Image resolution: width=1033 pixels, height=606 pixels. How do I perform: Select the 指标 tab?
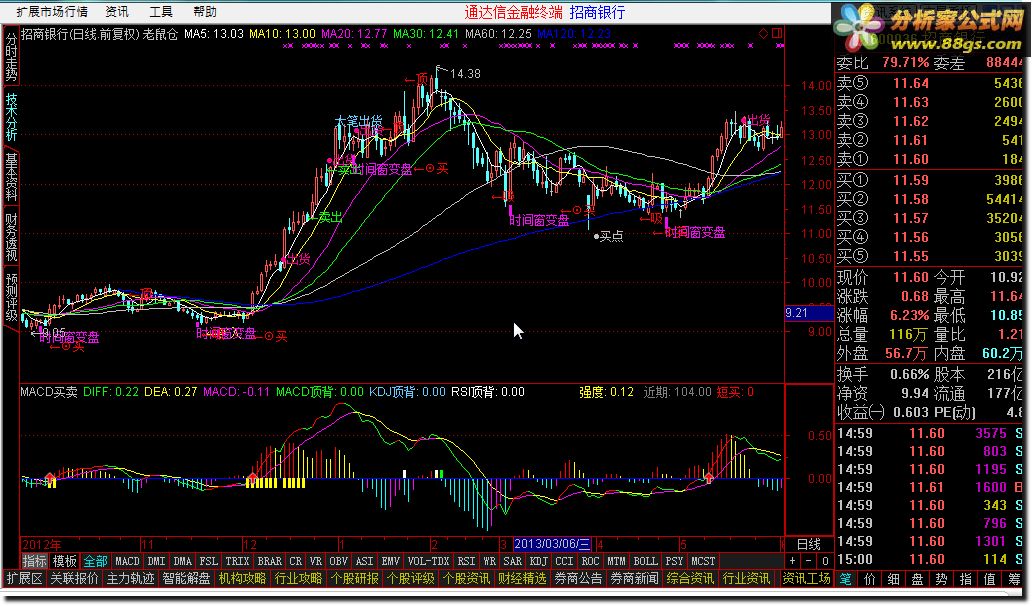coord(35,561)
